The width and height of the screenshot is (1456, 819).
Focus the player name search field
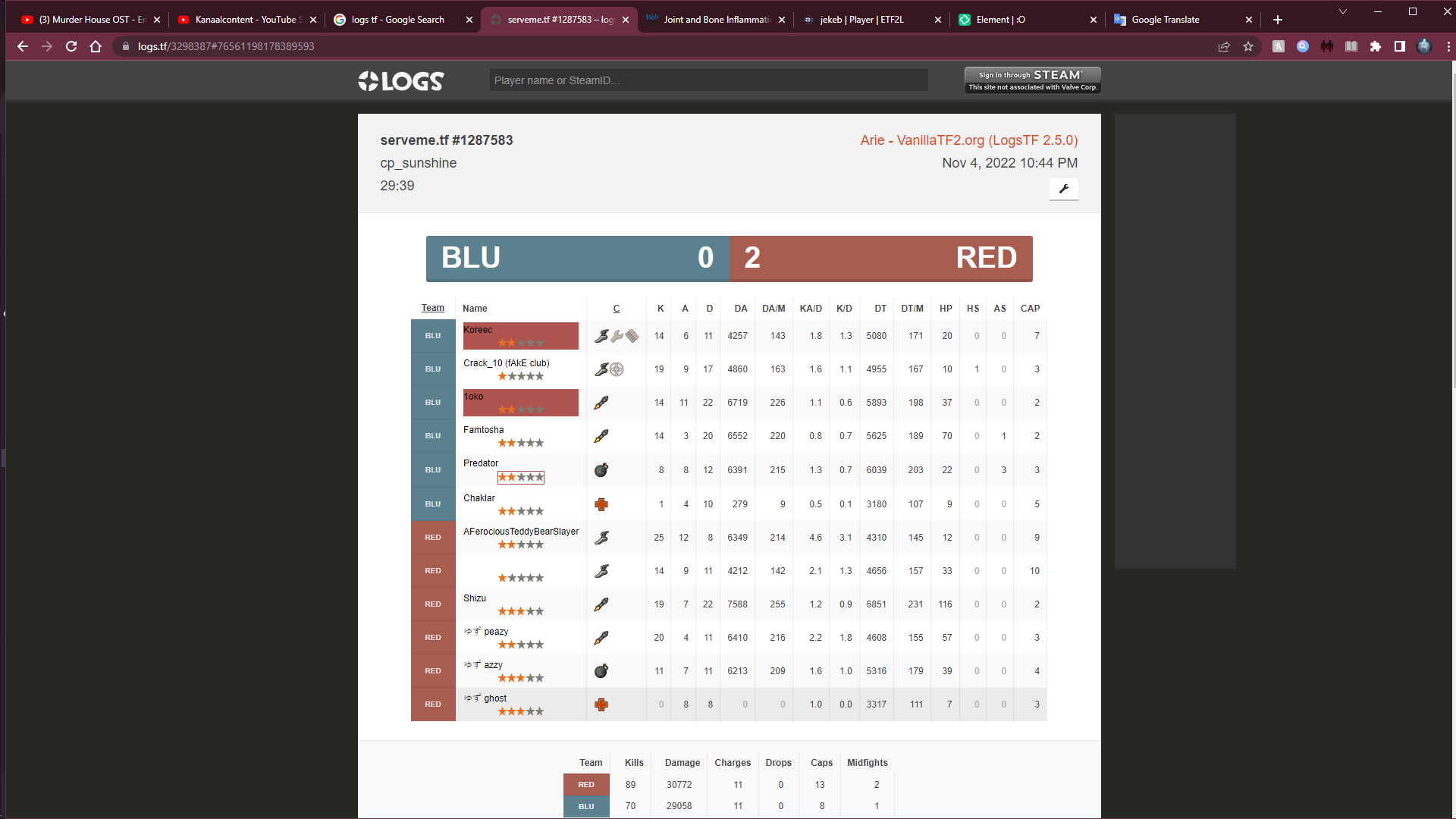coord(708,80)
